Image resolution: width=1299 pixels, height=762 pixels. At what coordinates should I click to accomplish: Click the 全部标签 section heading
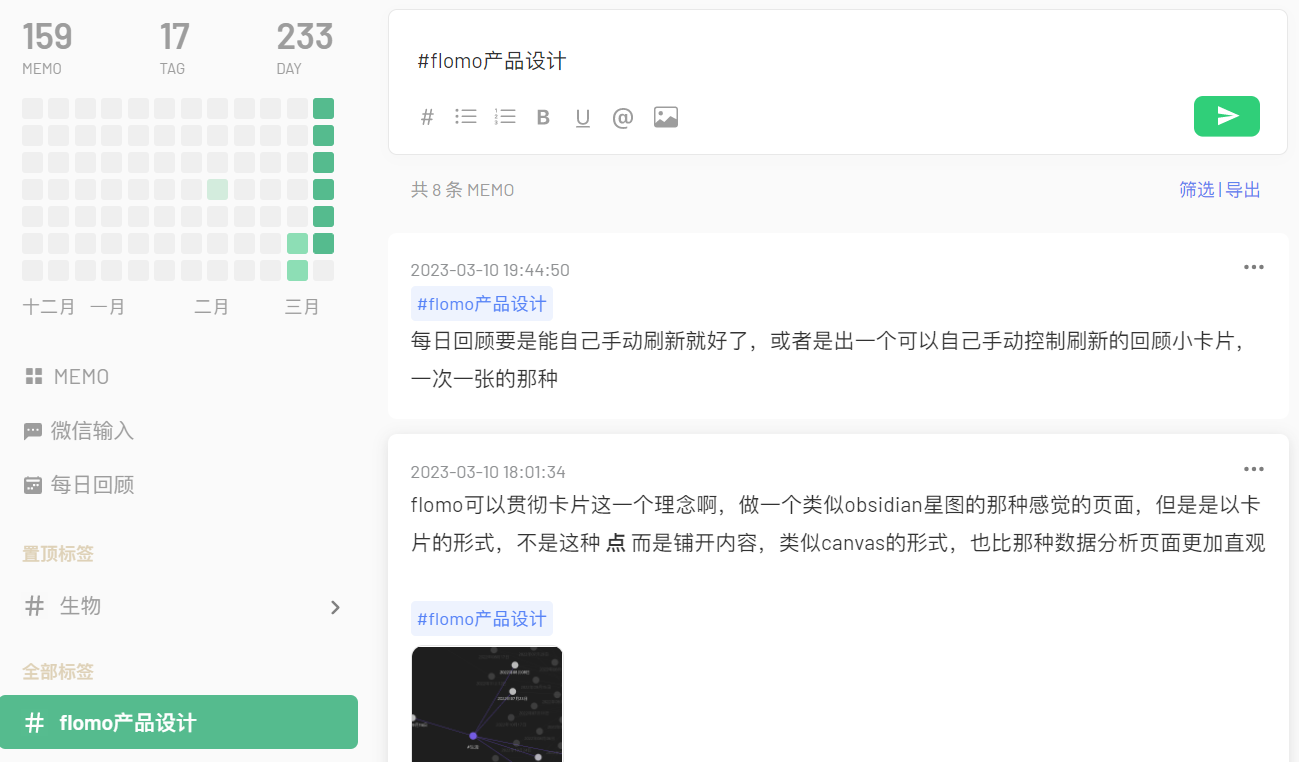tap(58, 672)
